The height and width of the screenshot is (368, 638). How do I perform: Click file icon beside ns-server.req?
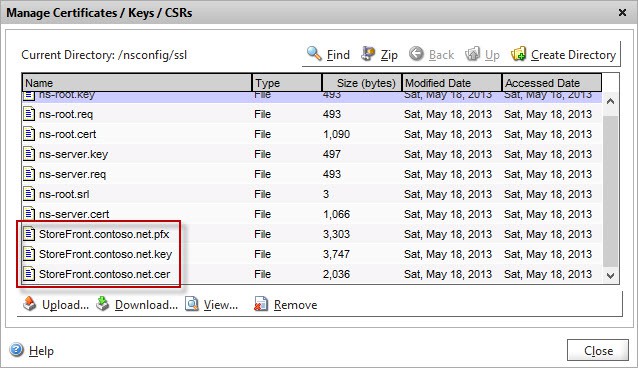[x=28, y=173]
